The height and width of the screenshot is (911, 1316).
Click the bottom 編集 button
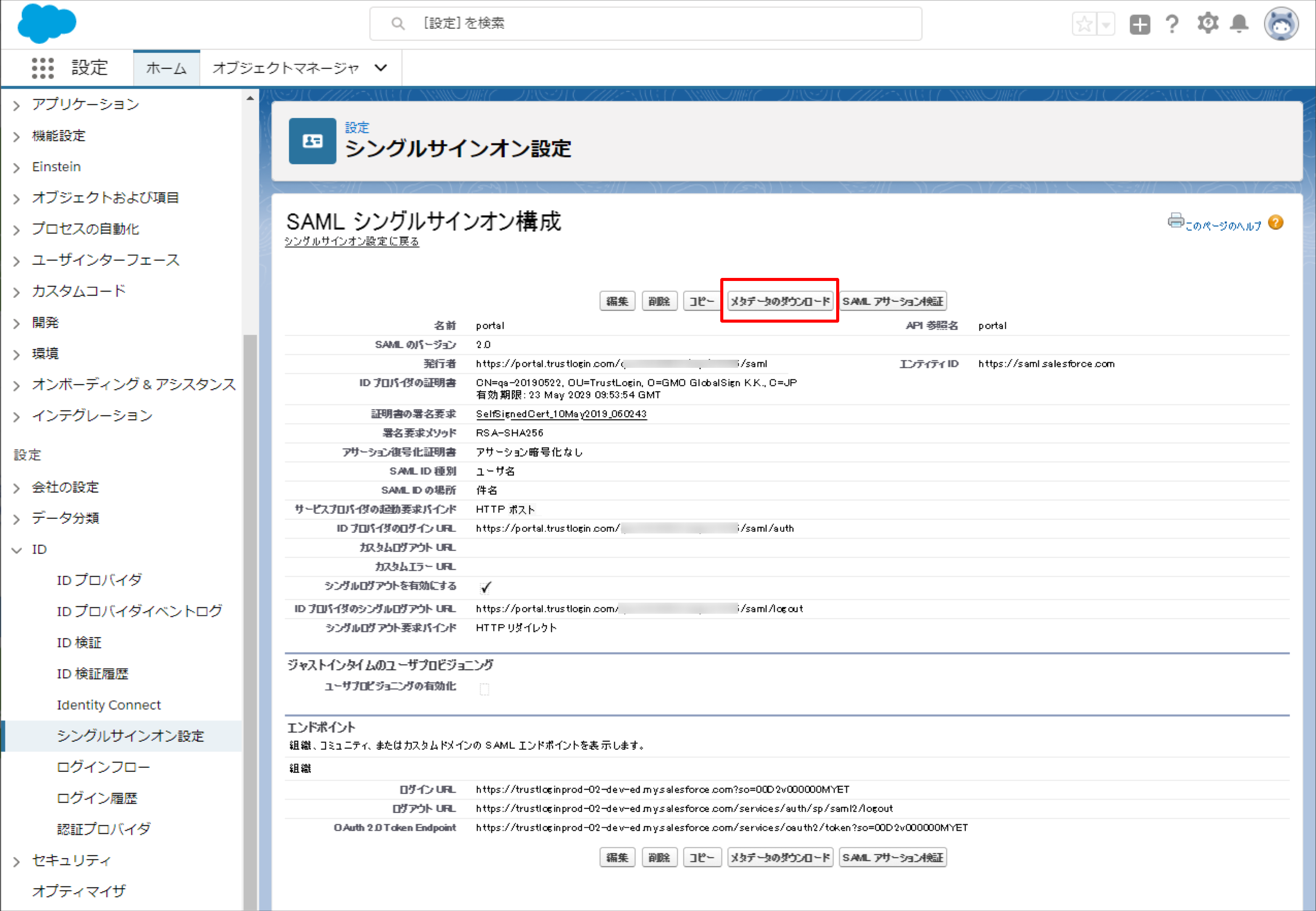617,857
